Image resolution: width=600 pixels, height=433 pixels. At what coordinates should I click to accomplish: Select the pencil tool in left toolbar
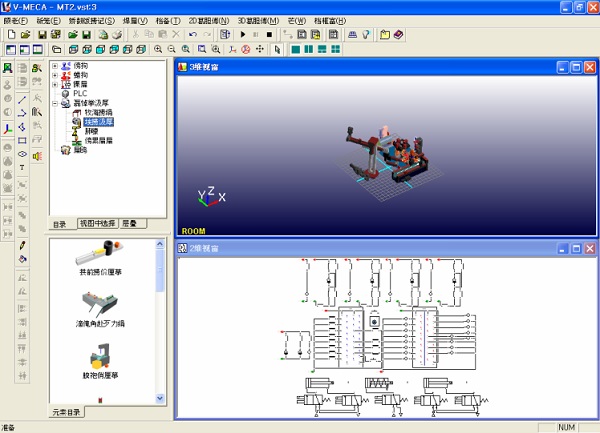coord(22,245)
